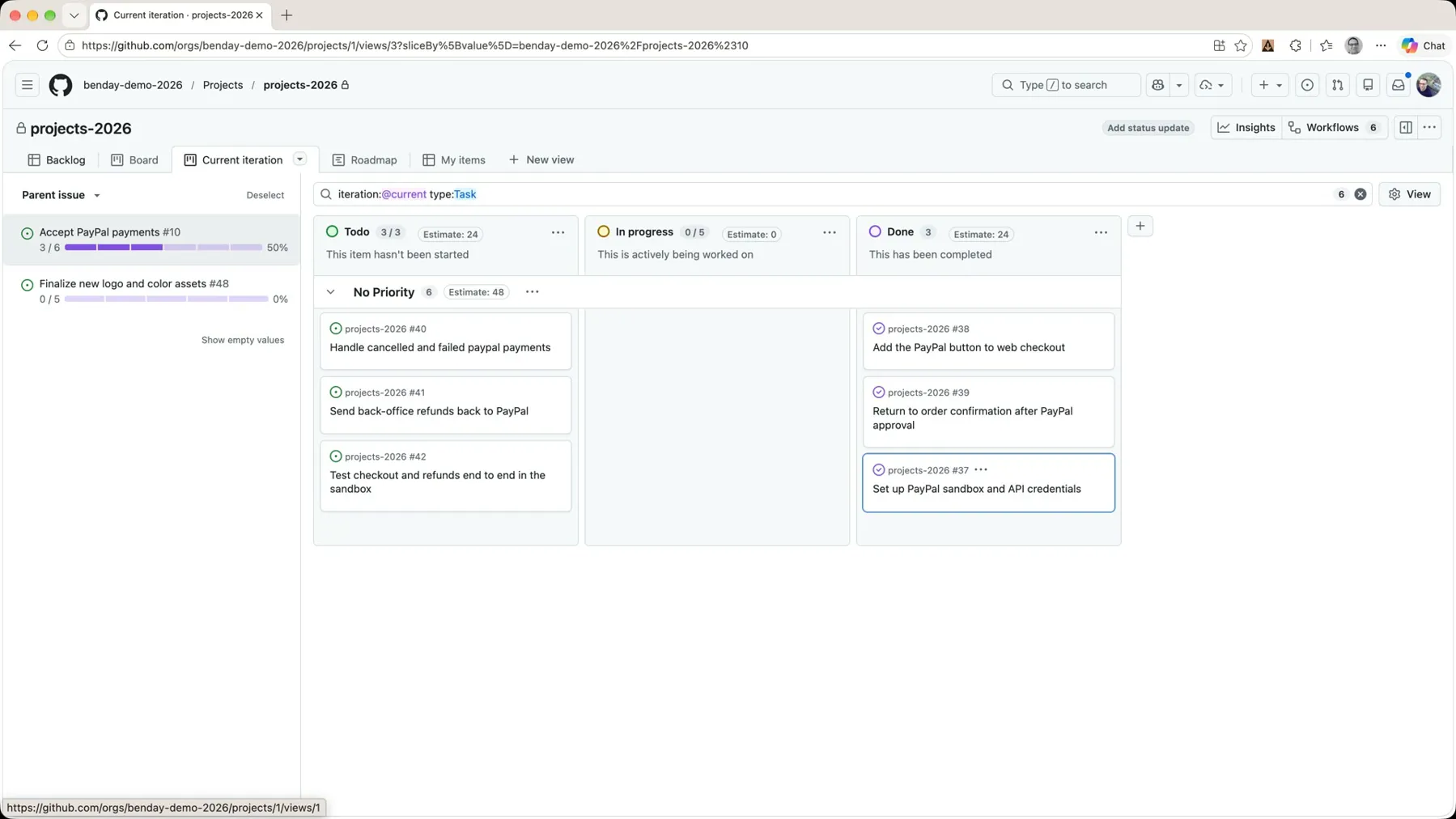Reload the page in browser
The image size is (1456, 819).
pyautogui.click(x=42, y=46)
